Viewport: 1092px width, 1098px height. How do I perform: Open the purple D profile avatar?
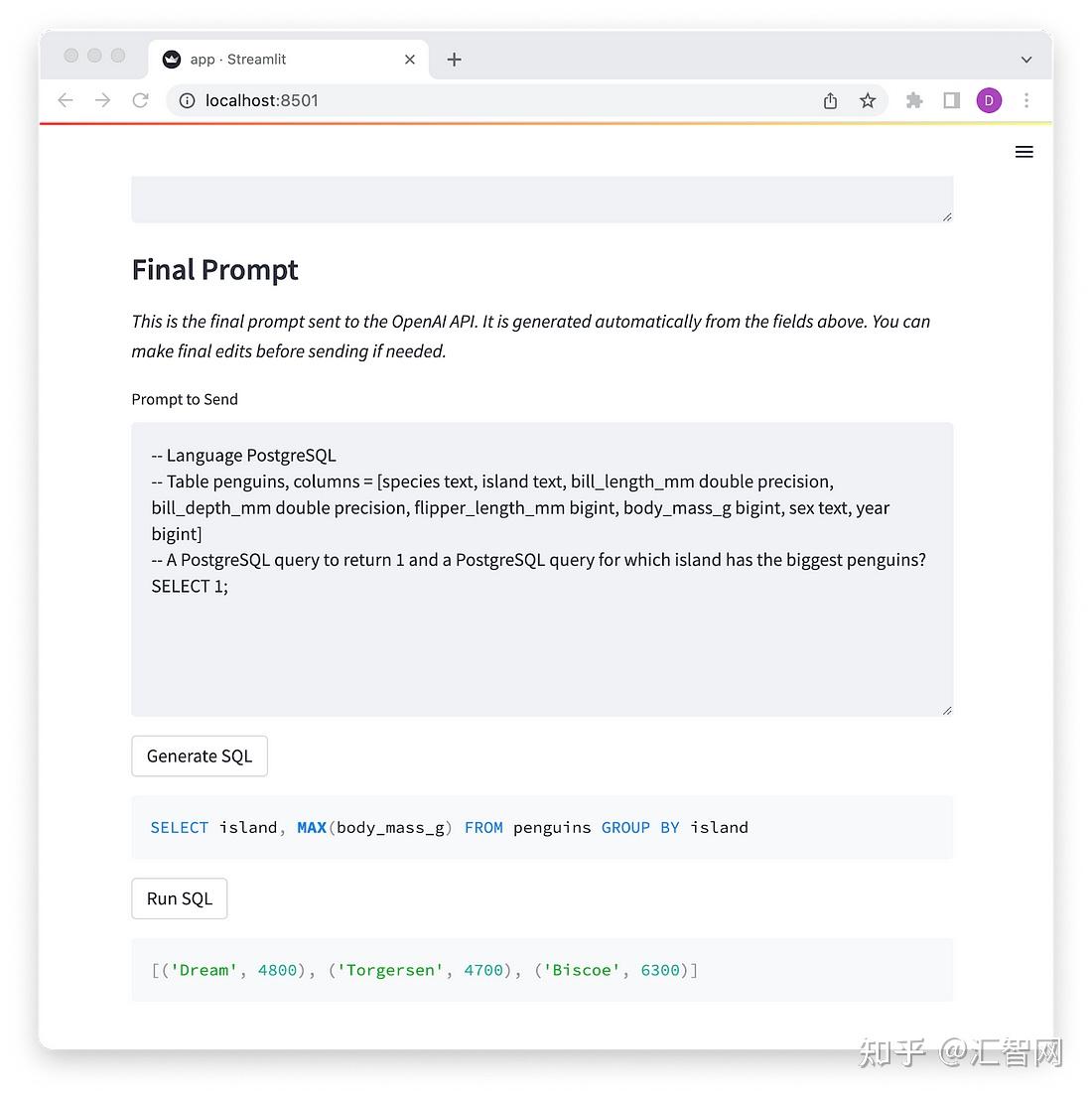point(989,101)
